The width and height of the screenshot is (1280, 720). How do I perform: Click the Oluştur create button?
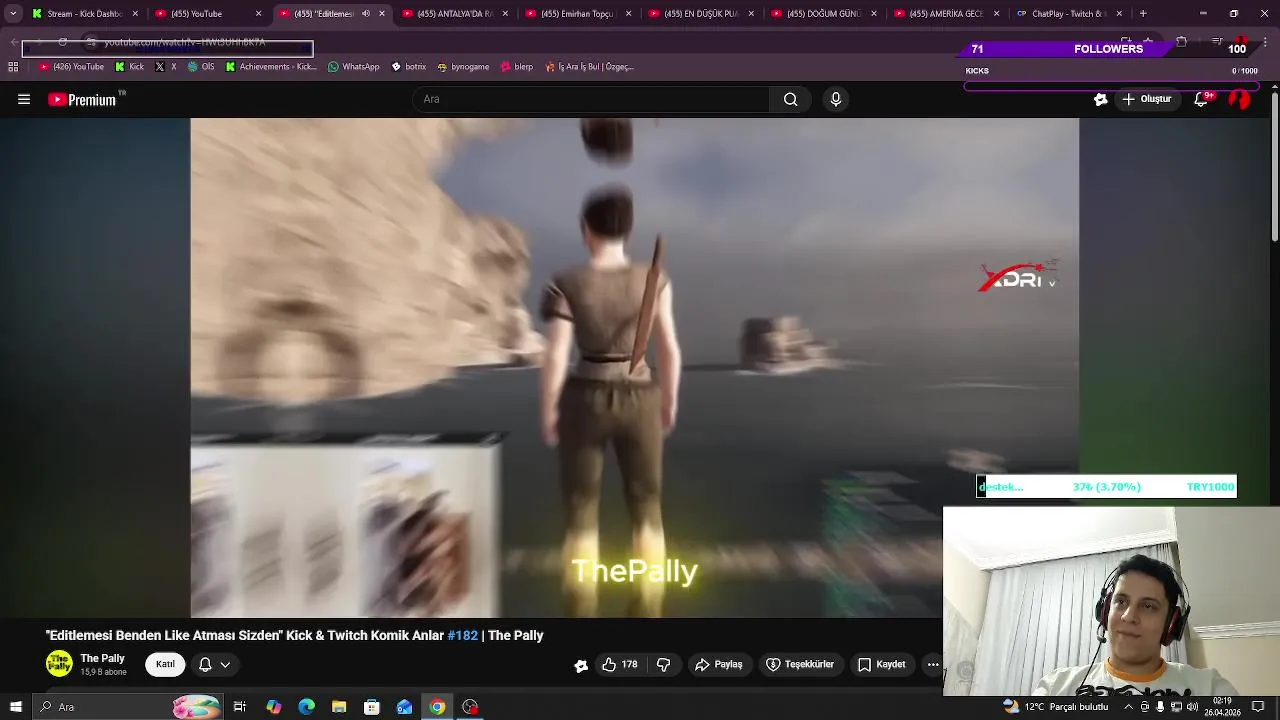1147,99
